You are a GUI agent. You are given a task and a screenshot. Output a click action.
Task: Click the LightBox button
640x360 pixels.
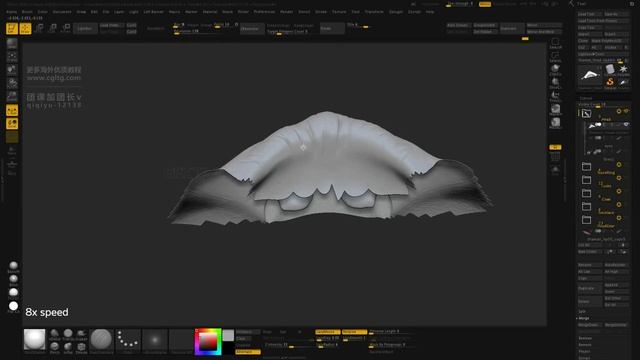pyautogui.click(x=85, y=28)
